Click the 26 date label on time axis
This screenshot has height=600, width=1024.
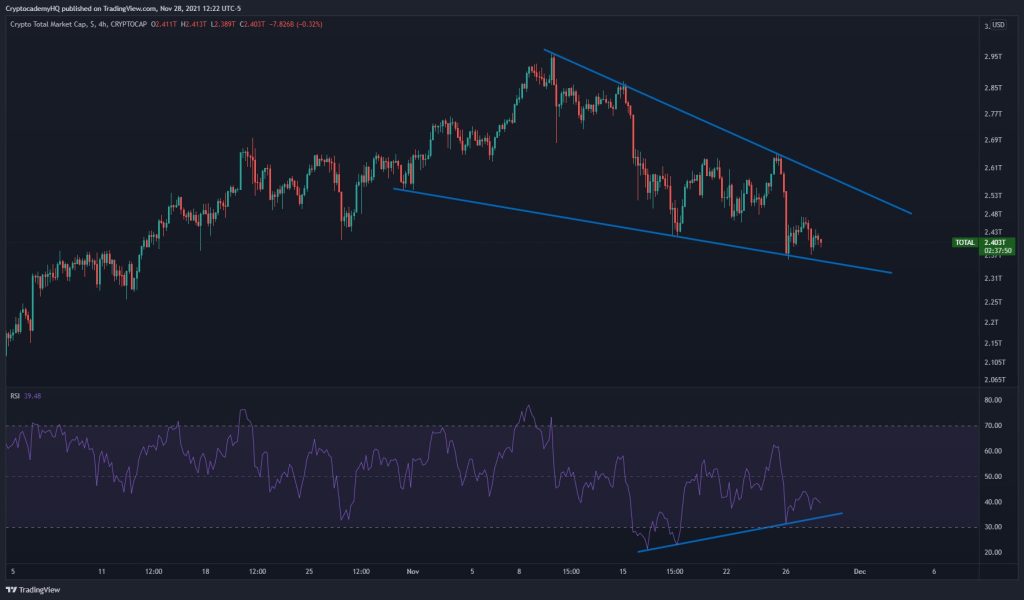pos(787,572)
